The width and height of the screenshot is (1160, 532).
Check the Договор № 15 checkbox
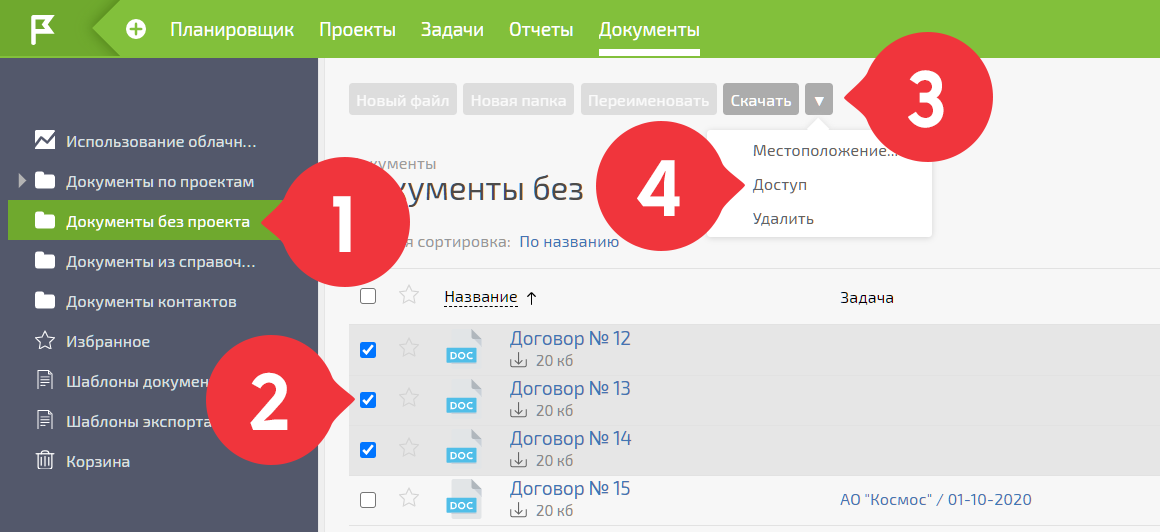368,499
